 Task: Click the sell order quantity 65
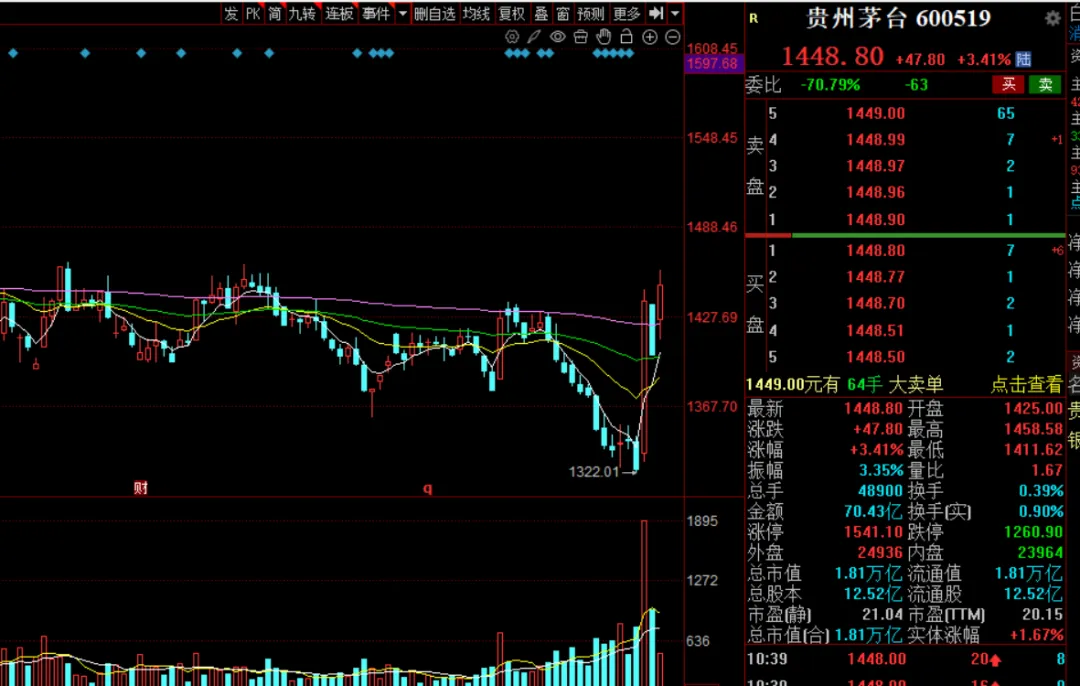pyautogui.click(x=1006, y=114)
